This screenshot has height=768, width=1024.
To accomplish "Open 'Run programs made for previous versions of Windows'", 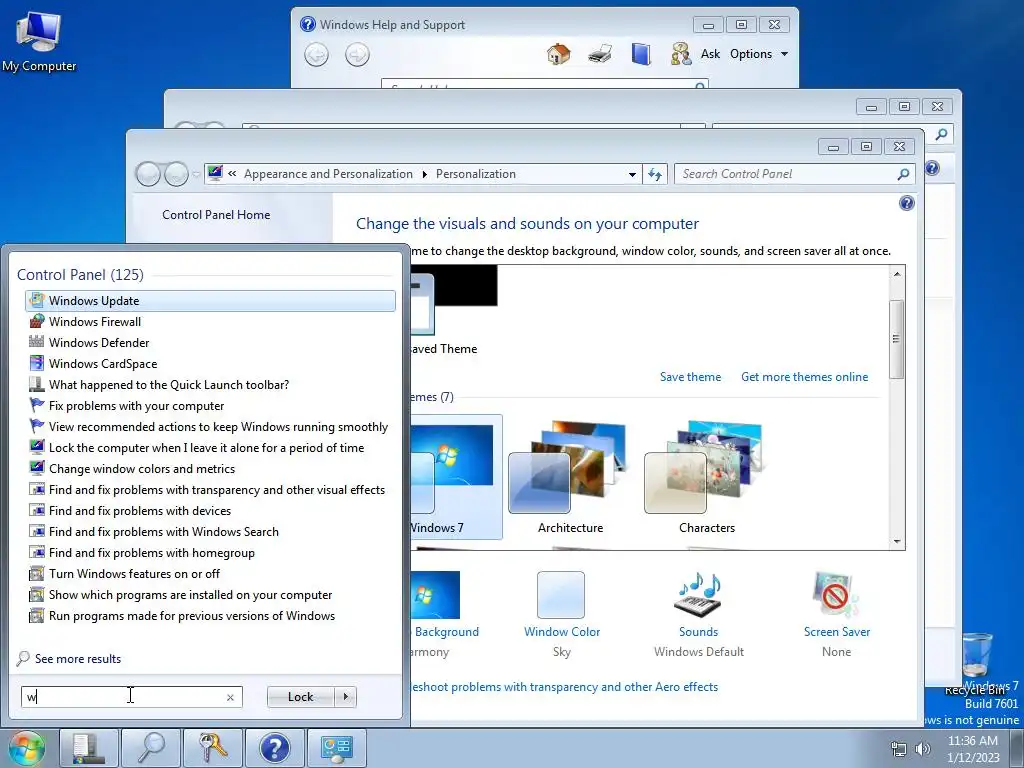I will (x=210, y=616).
